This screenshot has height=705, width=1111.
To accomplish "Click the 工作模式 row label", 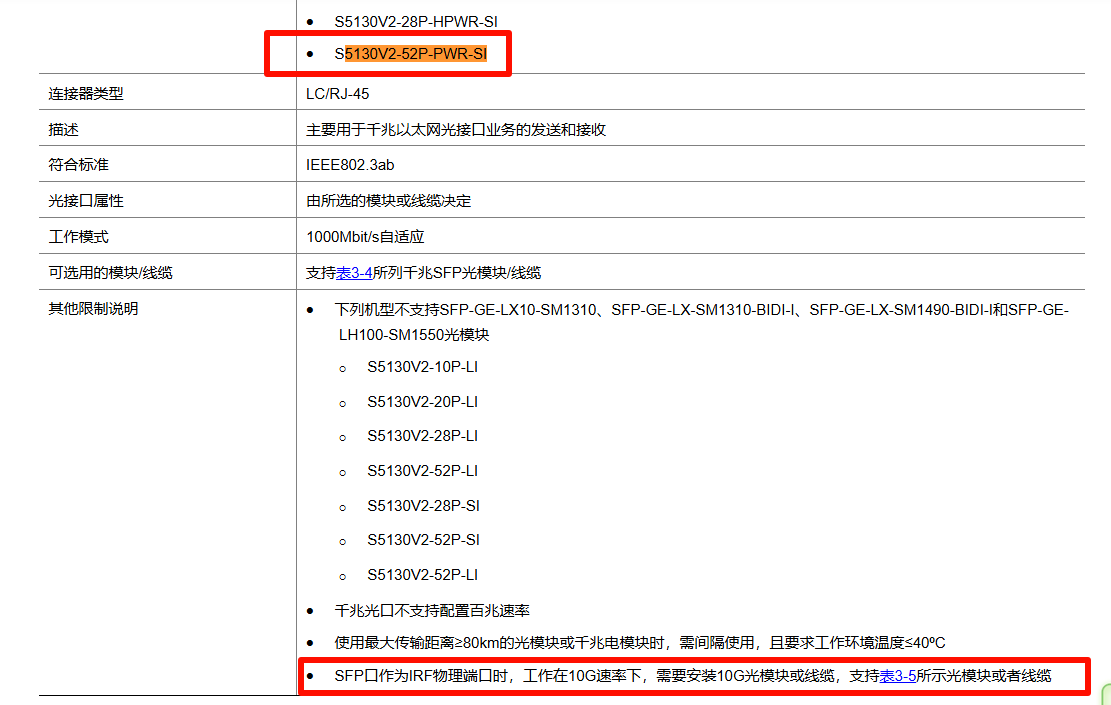I will [x=79, y=237].
